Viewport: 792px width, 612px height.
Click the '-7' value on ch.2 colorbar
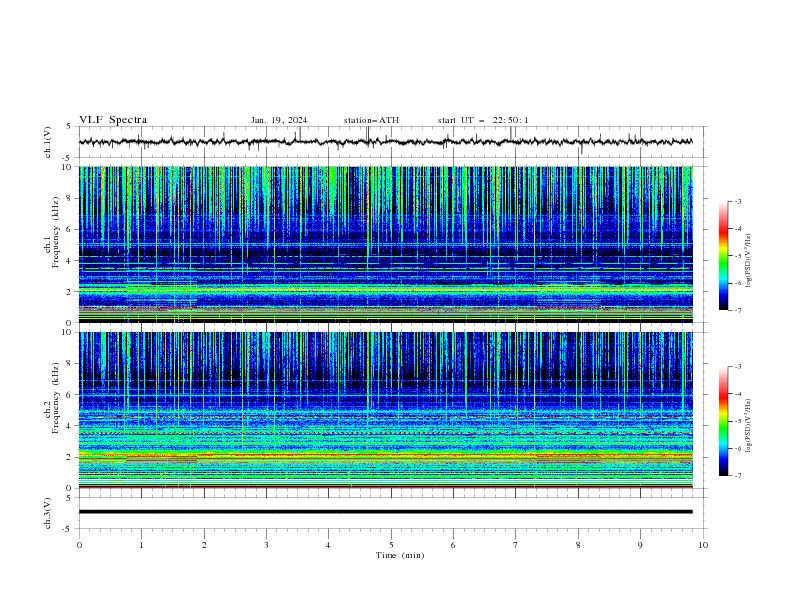pos(737,476)
